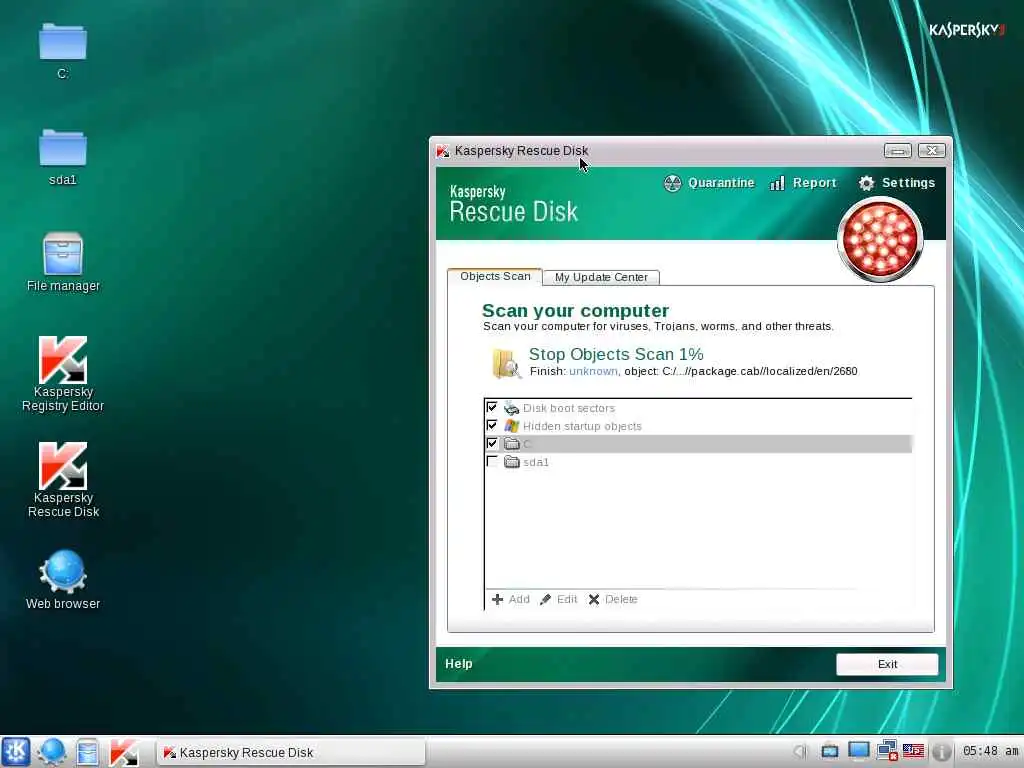Click Delete in the scan objects list
The image size is (1024, 768).
[x=613, y=599]
